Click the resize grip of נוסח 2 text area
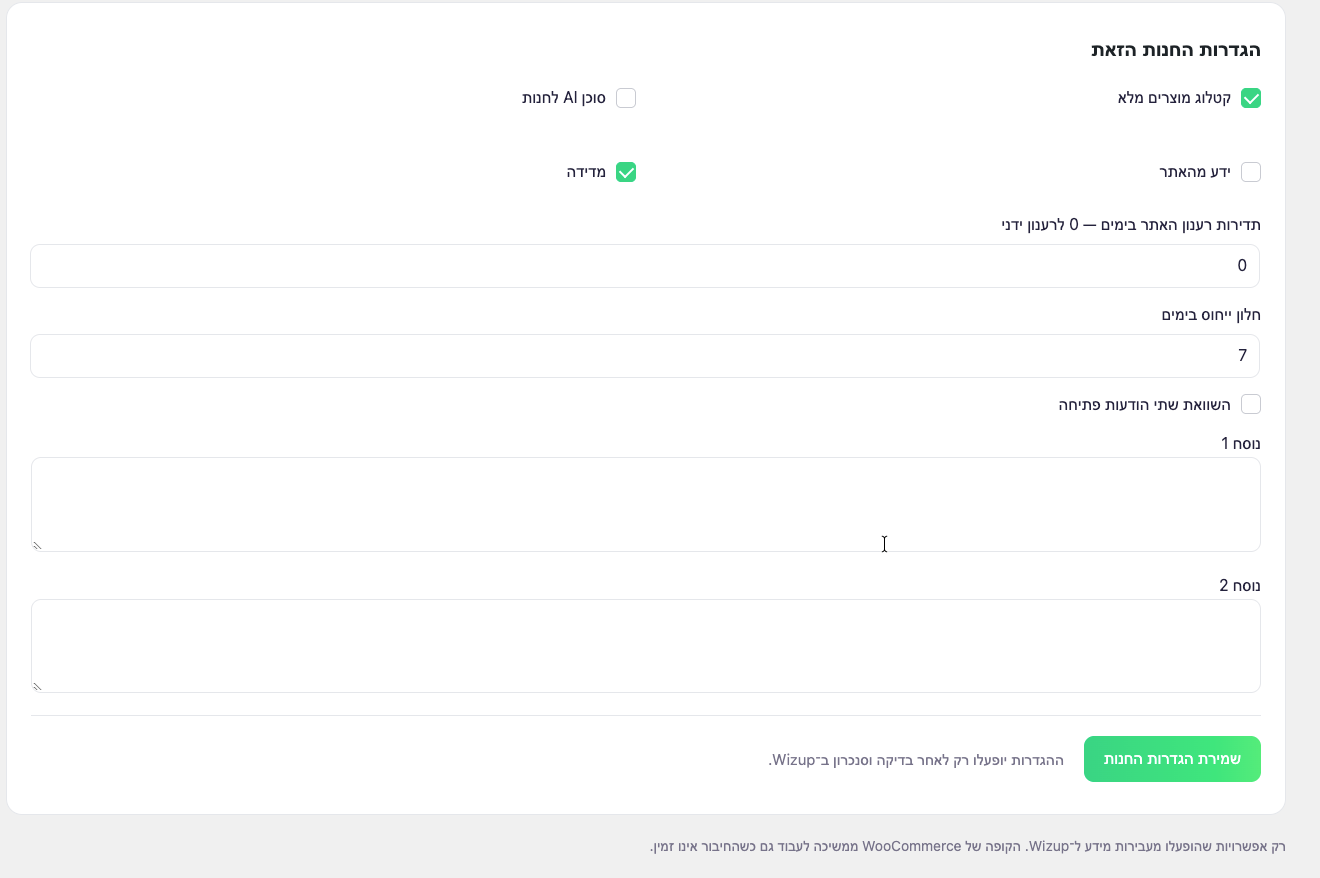The height and width of the screenshot is (878, 1320). [38, 686]
